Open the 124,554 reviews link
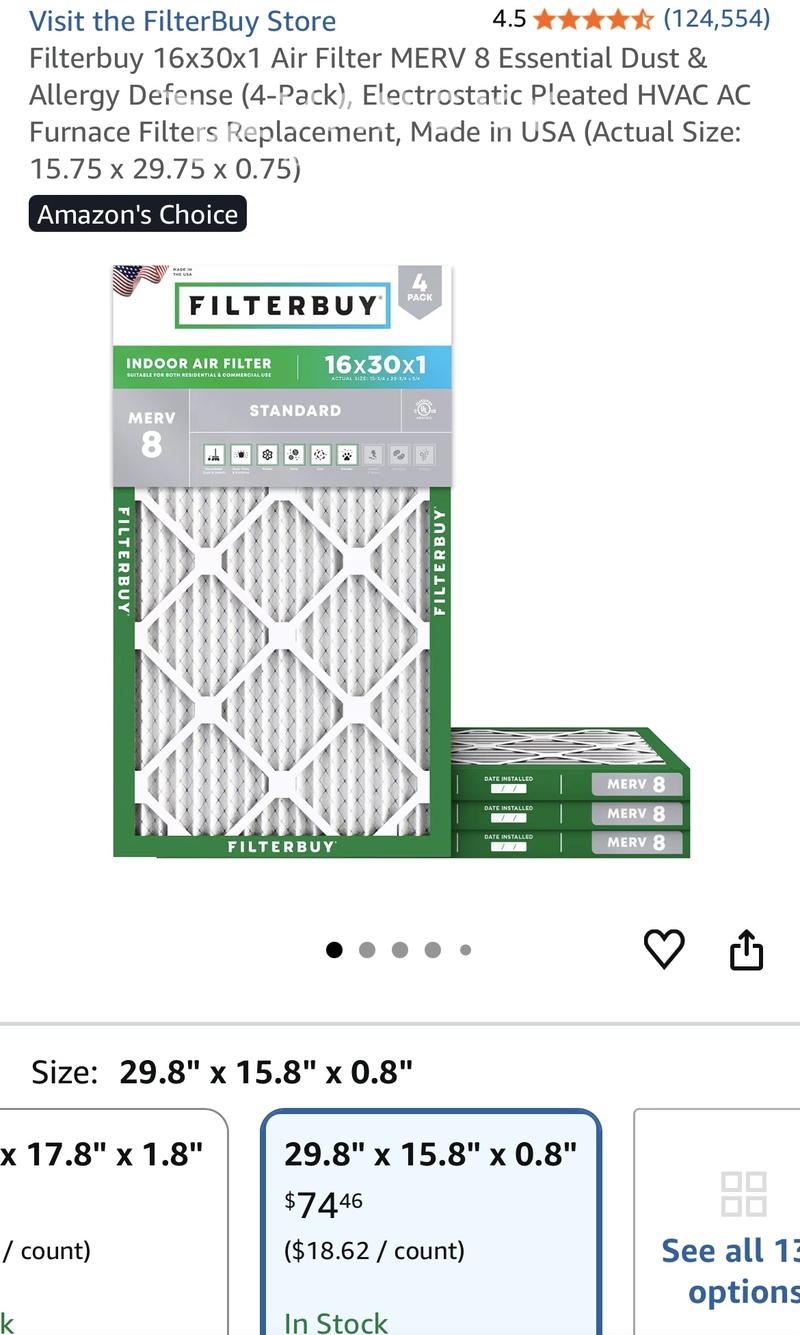Image resolution: width=800 pixels, height=1335 pixels. 717,18
